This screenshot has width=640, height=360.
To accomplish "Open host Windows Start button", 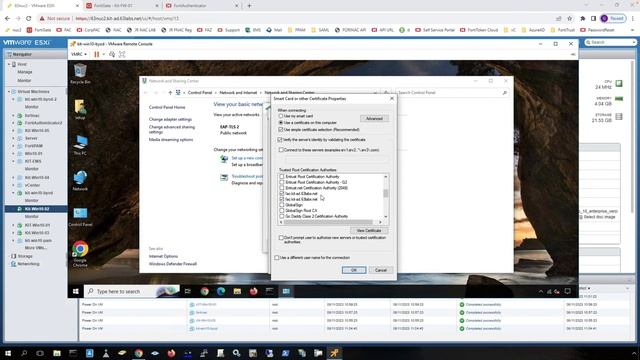I will (8, 353).
